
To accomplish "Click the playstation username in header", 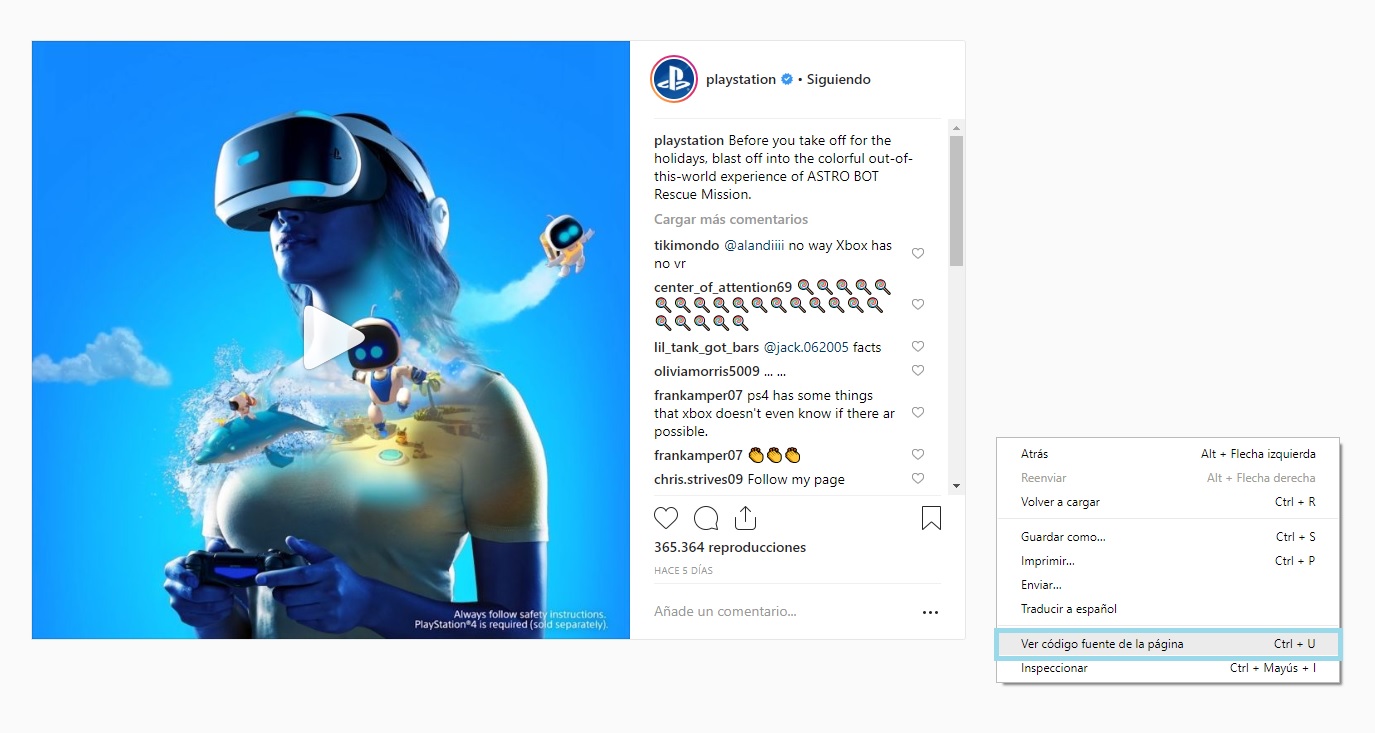I will point(741,80).
